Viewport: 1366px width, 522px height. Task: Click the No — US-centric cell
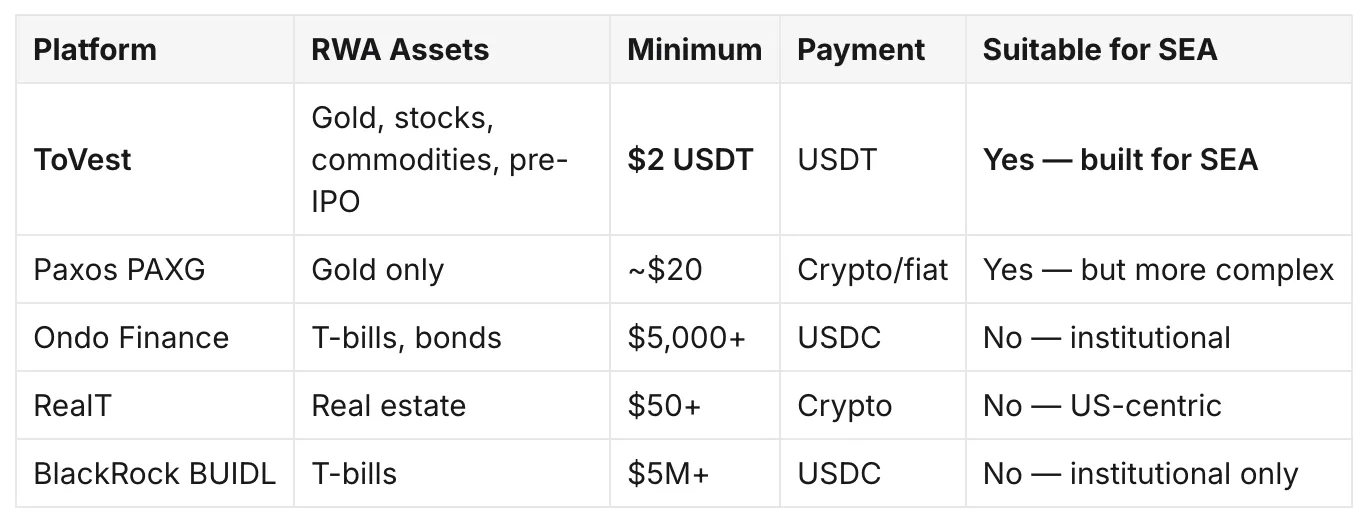tap(1102, 405)
